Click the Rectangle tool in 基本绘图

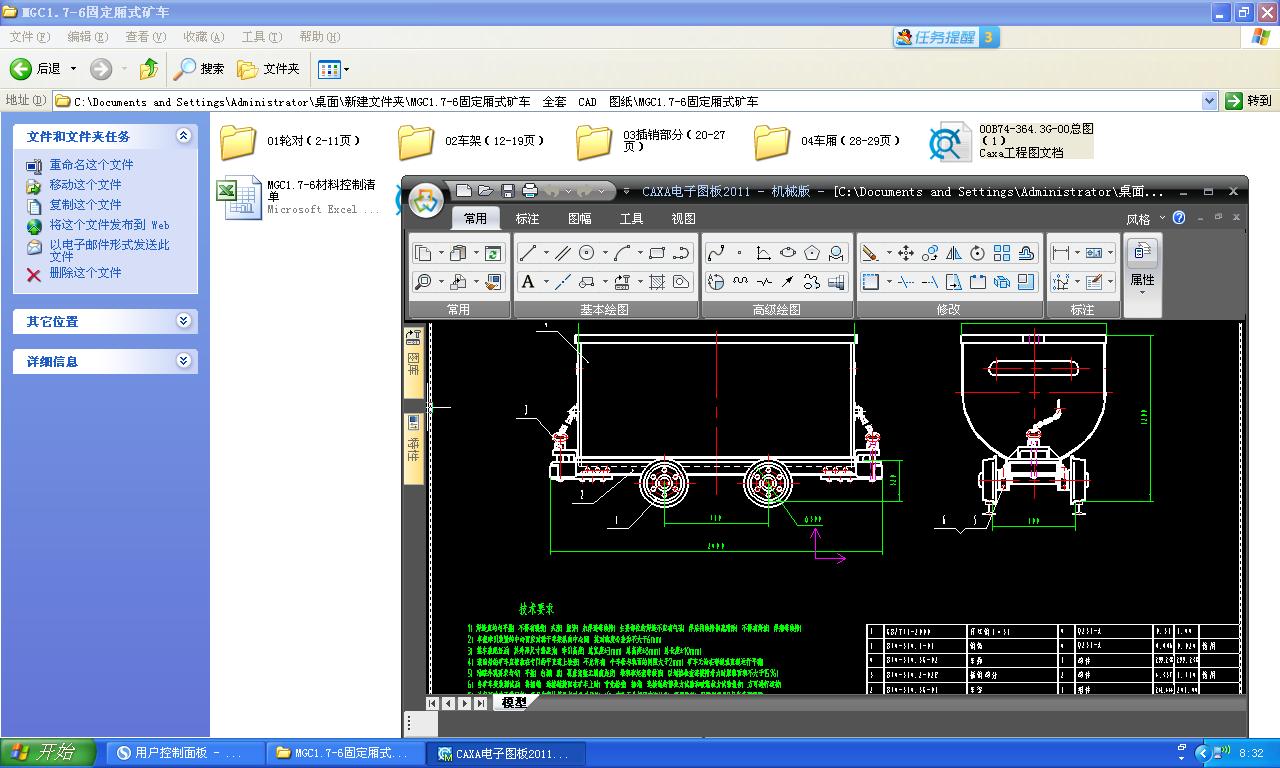click(657, 253)
